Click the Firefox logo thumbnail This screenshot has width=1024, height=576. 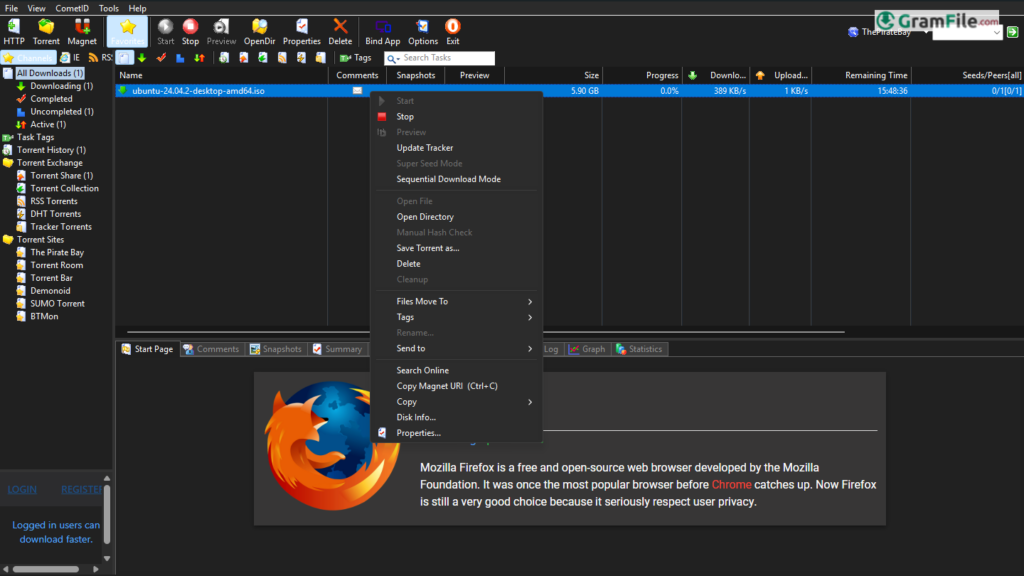click(333, 445)
